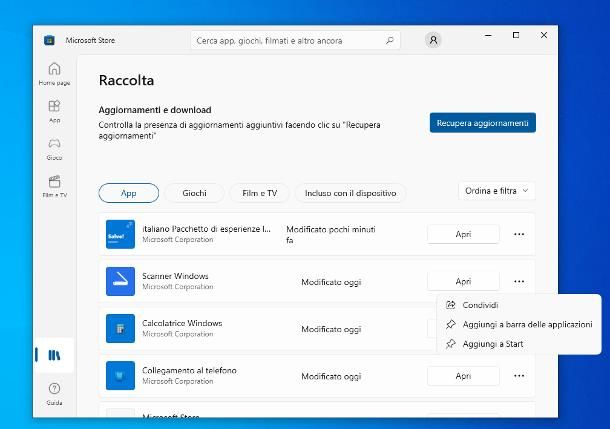Click 'Modificato oggi' in Scanner Windows row
The image size is (610, 429).
[x=331, y=282]
